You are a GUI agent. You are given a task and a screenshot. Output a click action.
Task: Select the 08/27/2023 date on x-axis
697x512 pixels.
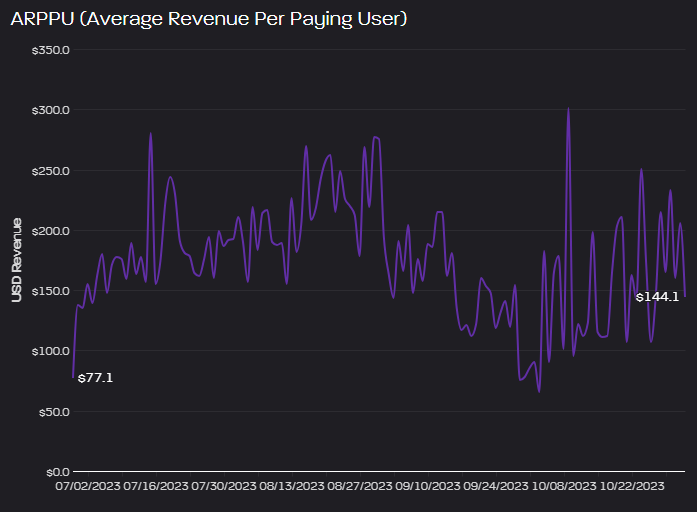click(x=360, y=487)
